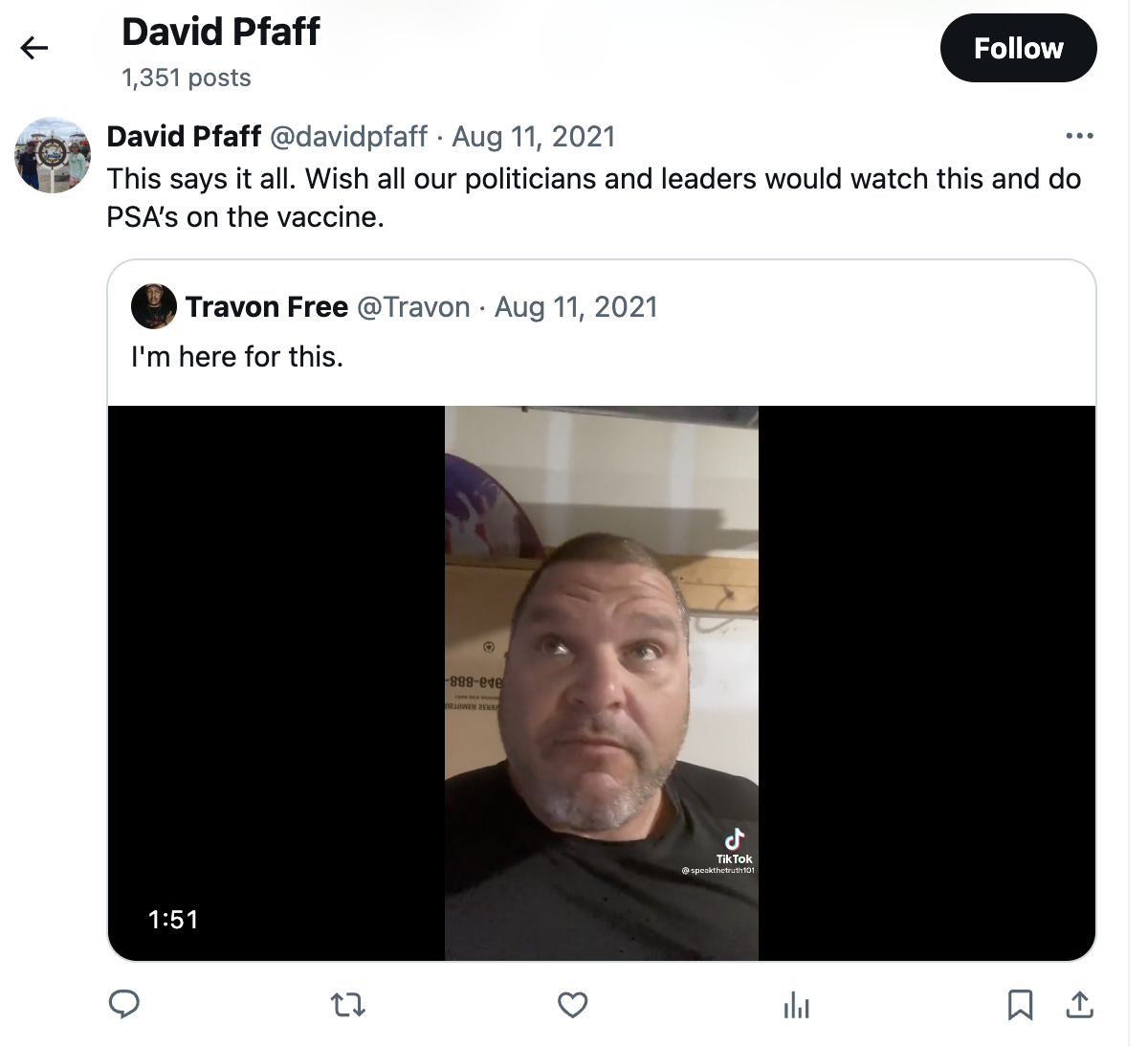The height and width of the screenshot is (1047, 1148).
Task: Click the 1:51 video duration badge
Action: pos(173,920)
